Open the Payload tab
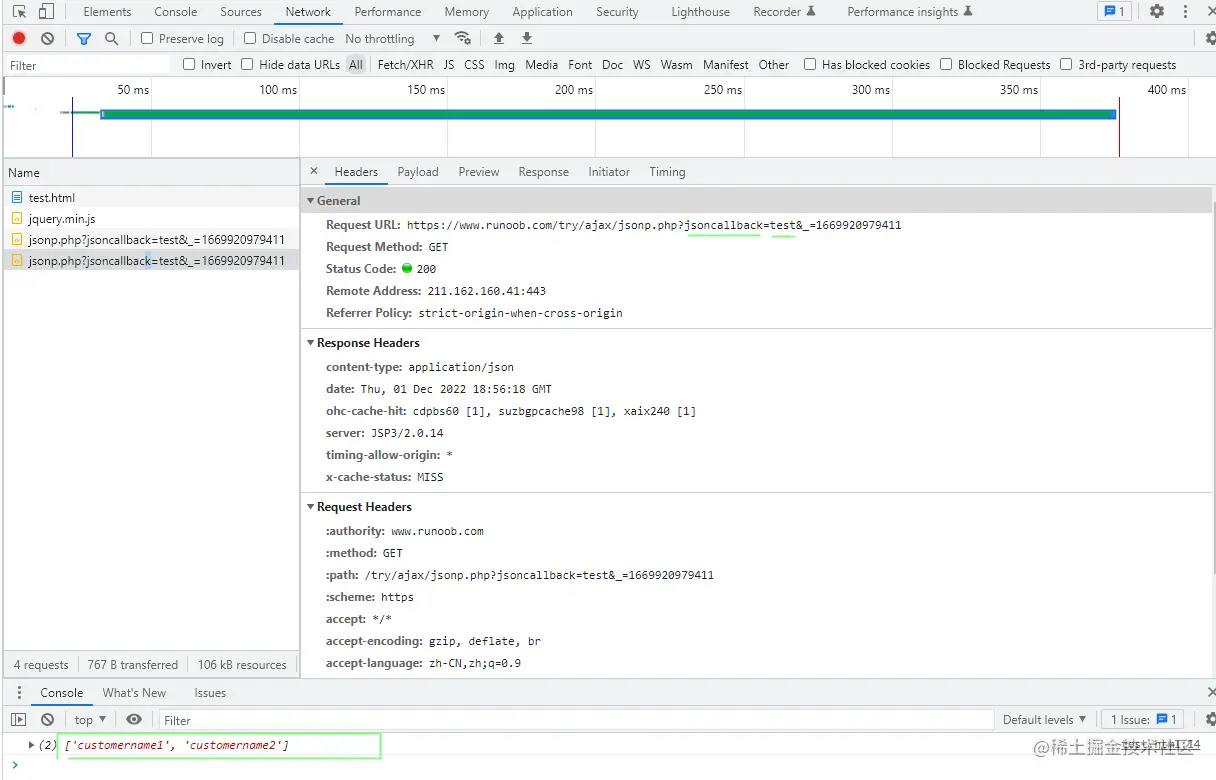The image size is (1216, 780). [418, 172]
